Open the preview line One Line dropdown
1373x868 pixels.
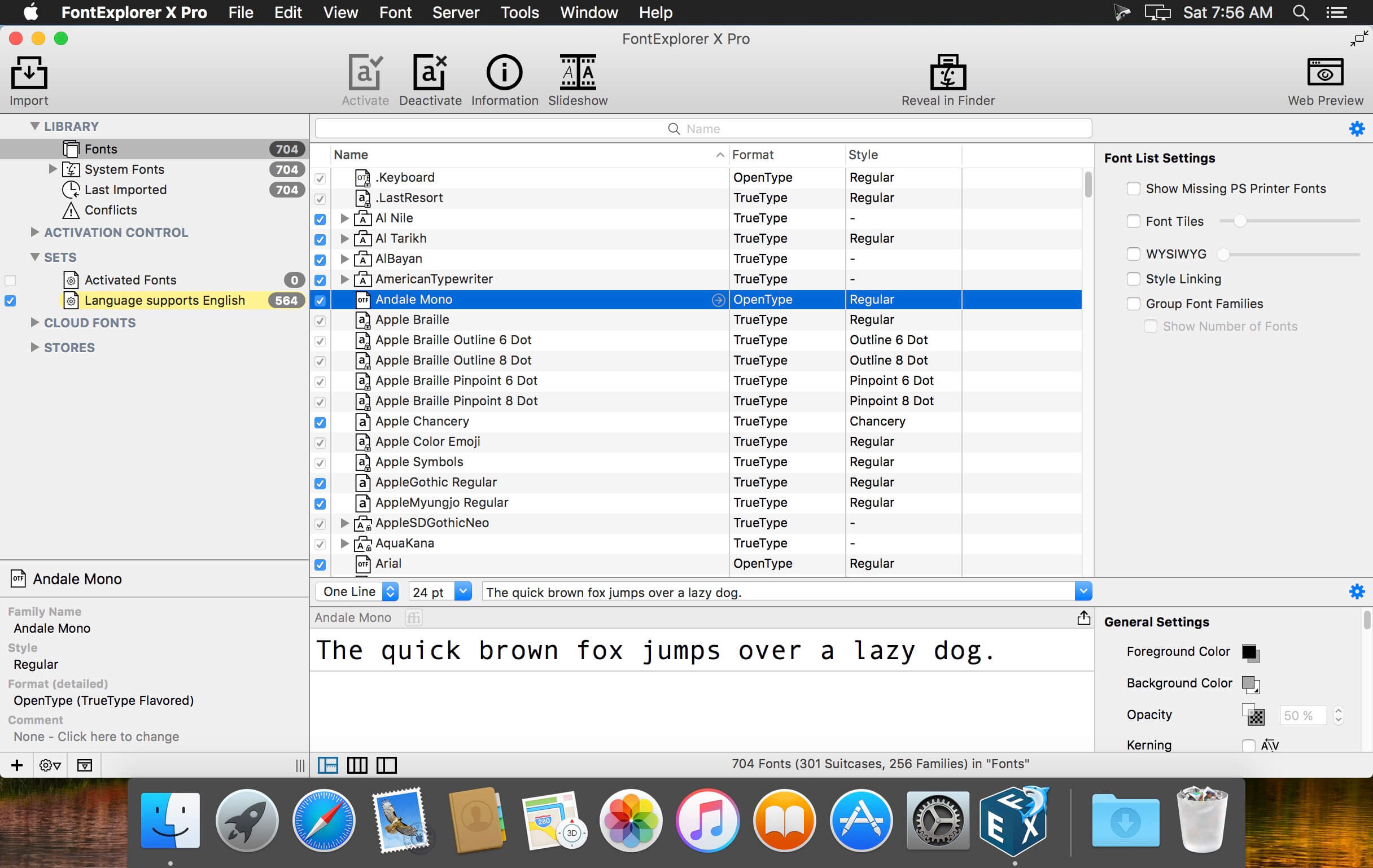click(x=355, y=592)
